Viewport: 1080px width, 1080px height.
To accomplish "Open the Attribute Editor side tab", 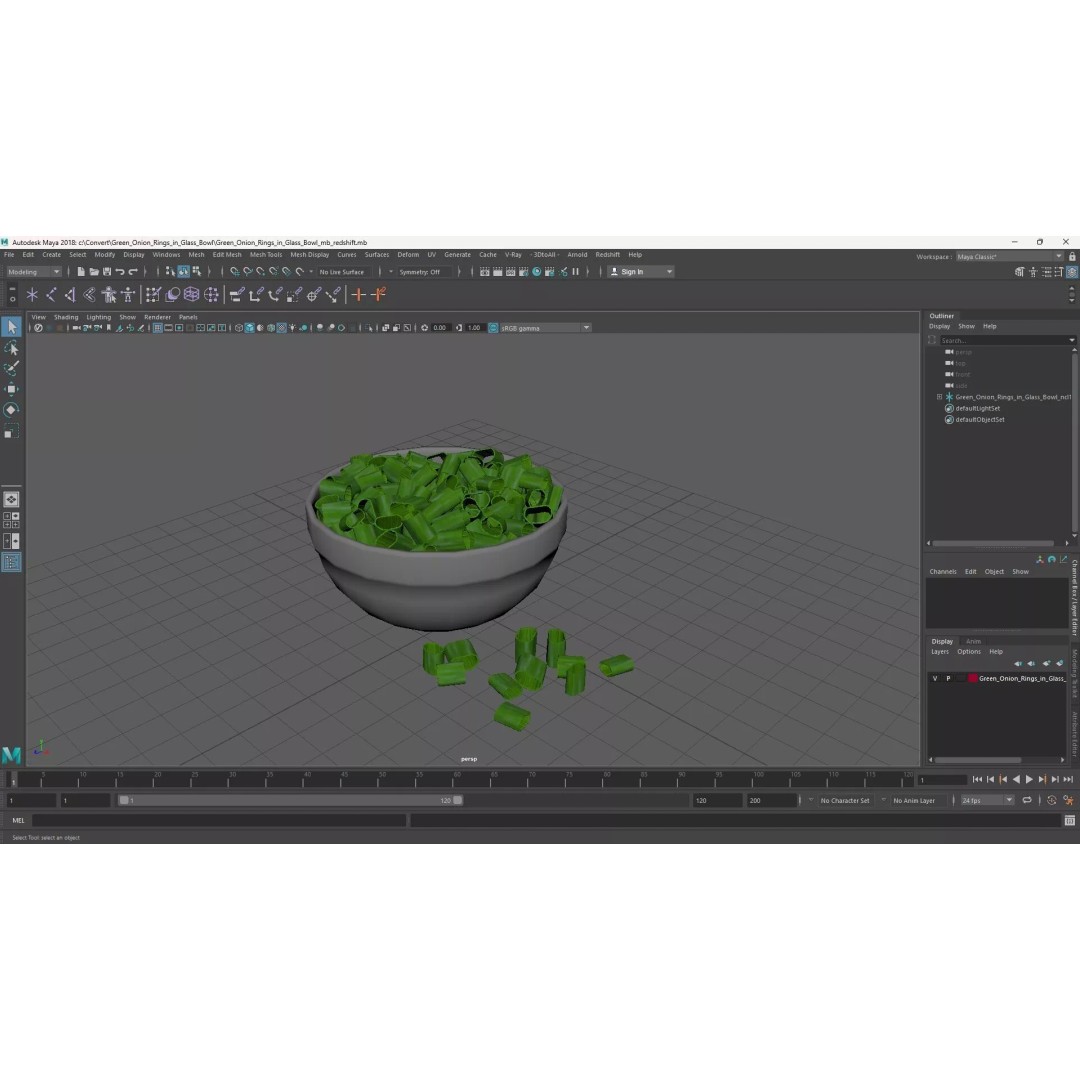I will 1074,735.
